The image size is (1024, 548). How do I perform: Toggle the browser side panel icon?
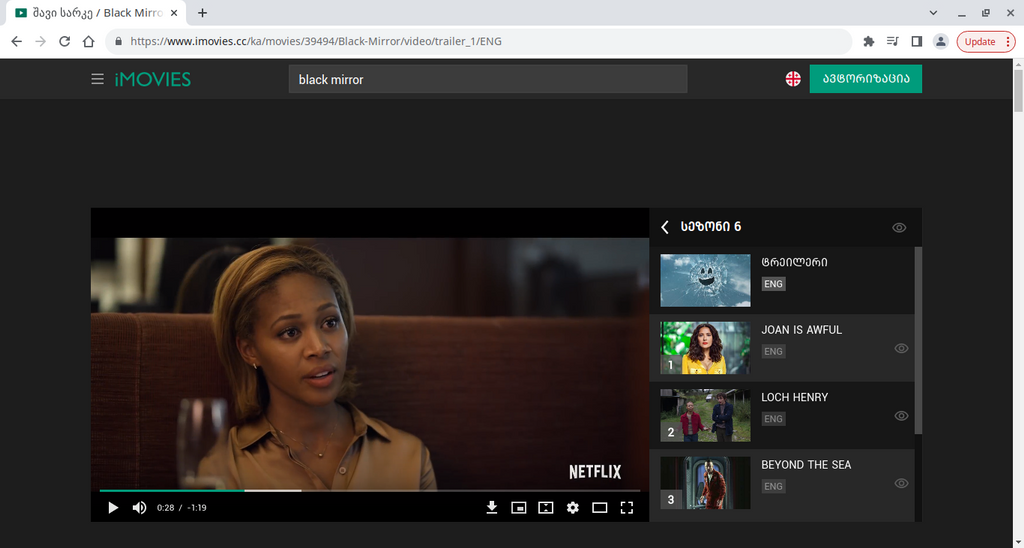(917, 41)
